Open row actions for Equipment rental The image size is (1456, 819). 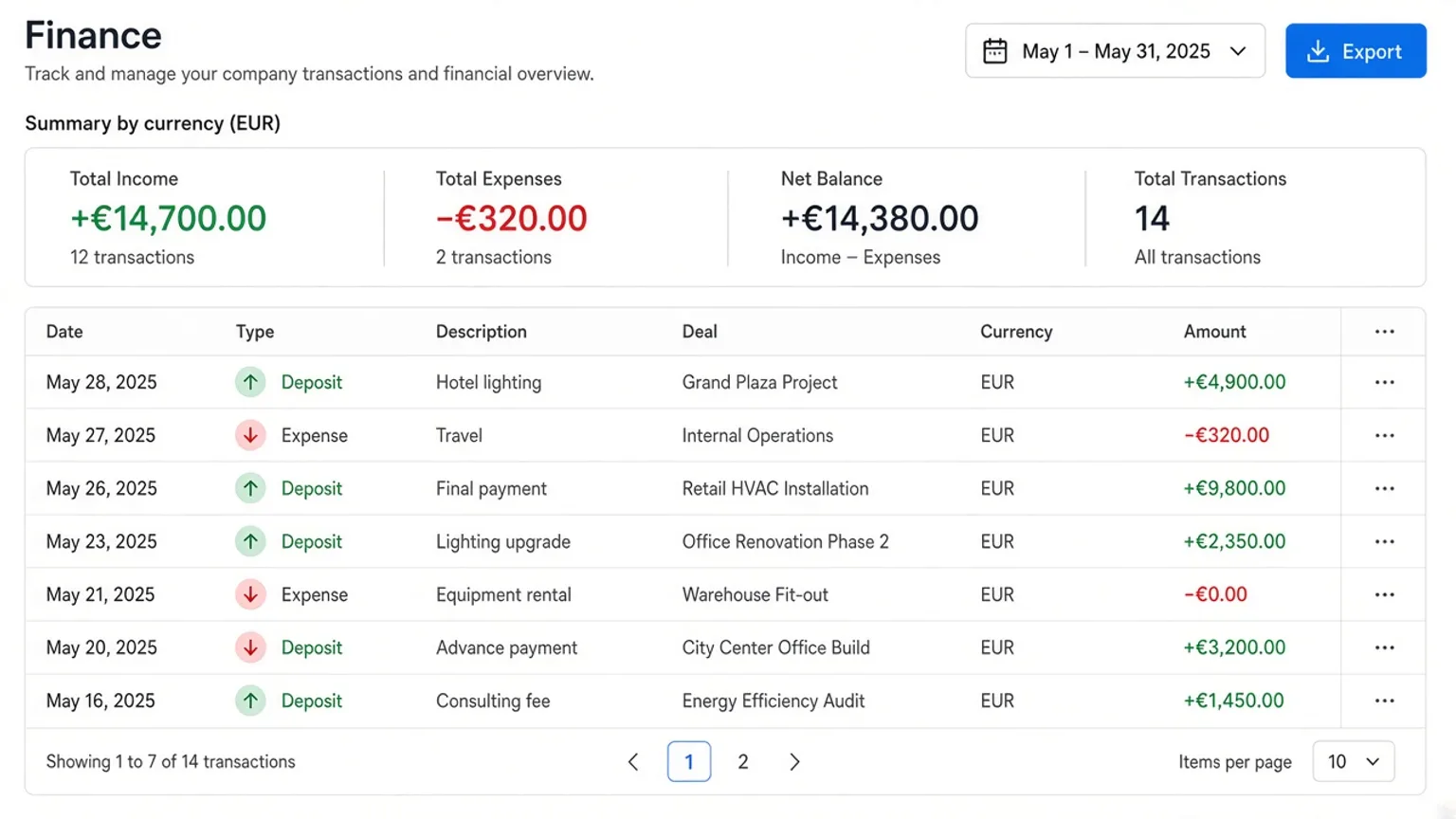click(x=1384, y=594)
